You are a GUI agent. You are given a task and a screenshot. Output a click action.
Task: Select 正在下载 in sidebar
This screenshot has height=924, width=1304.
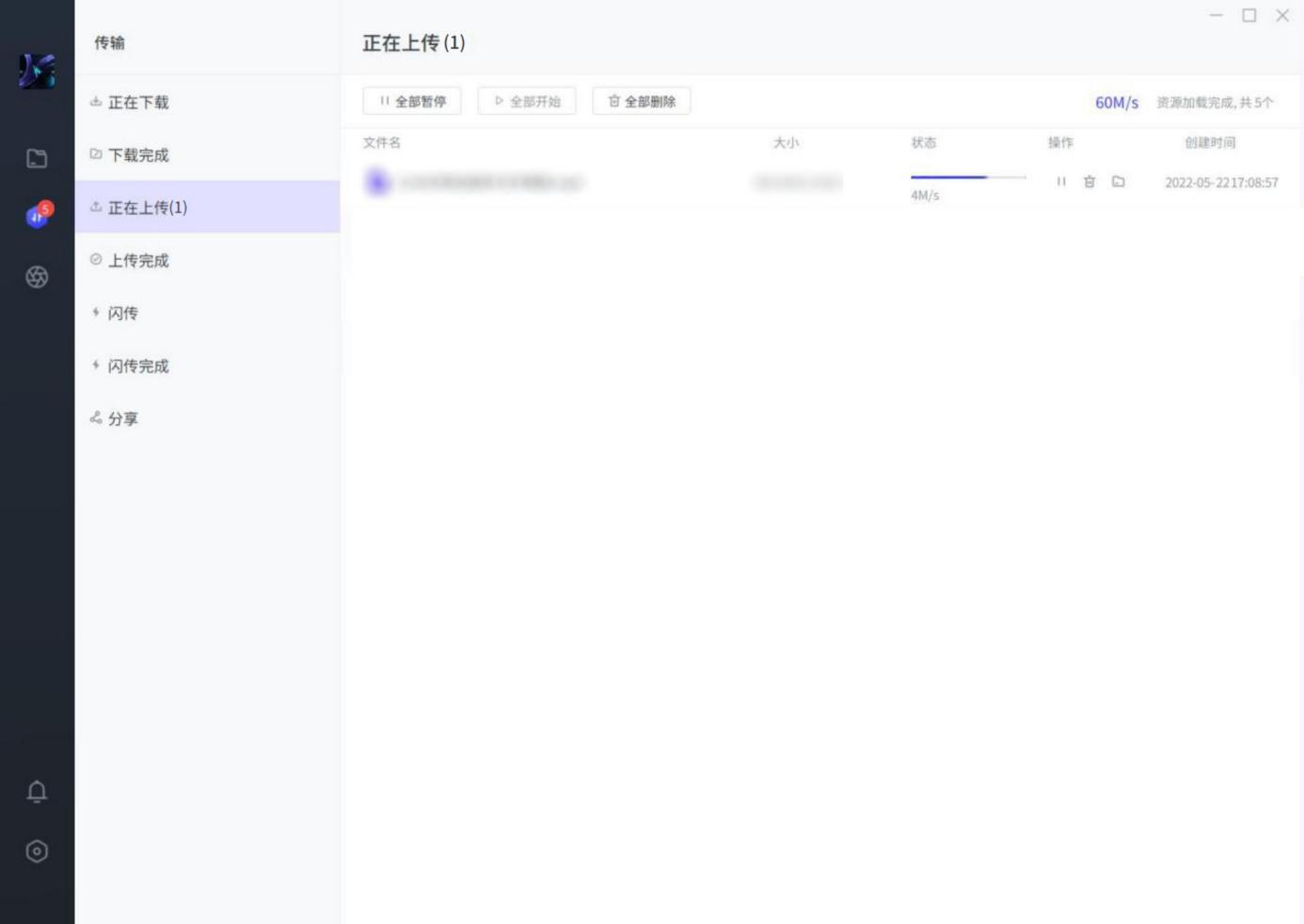click(x=138, y=103)
